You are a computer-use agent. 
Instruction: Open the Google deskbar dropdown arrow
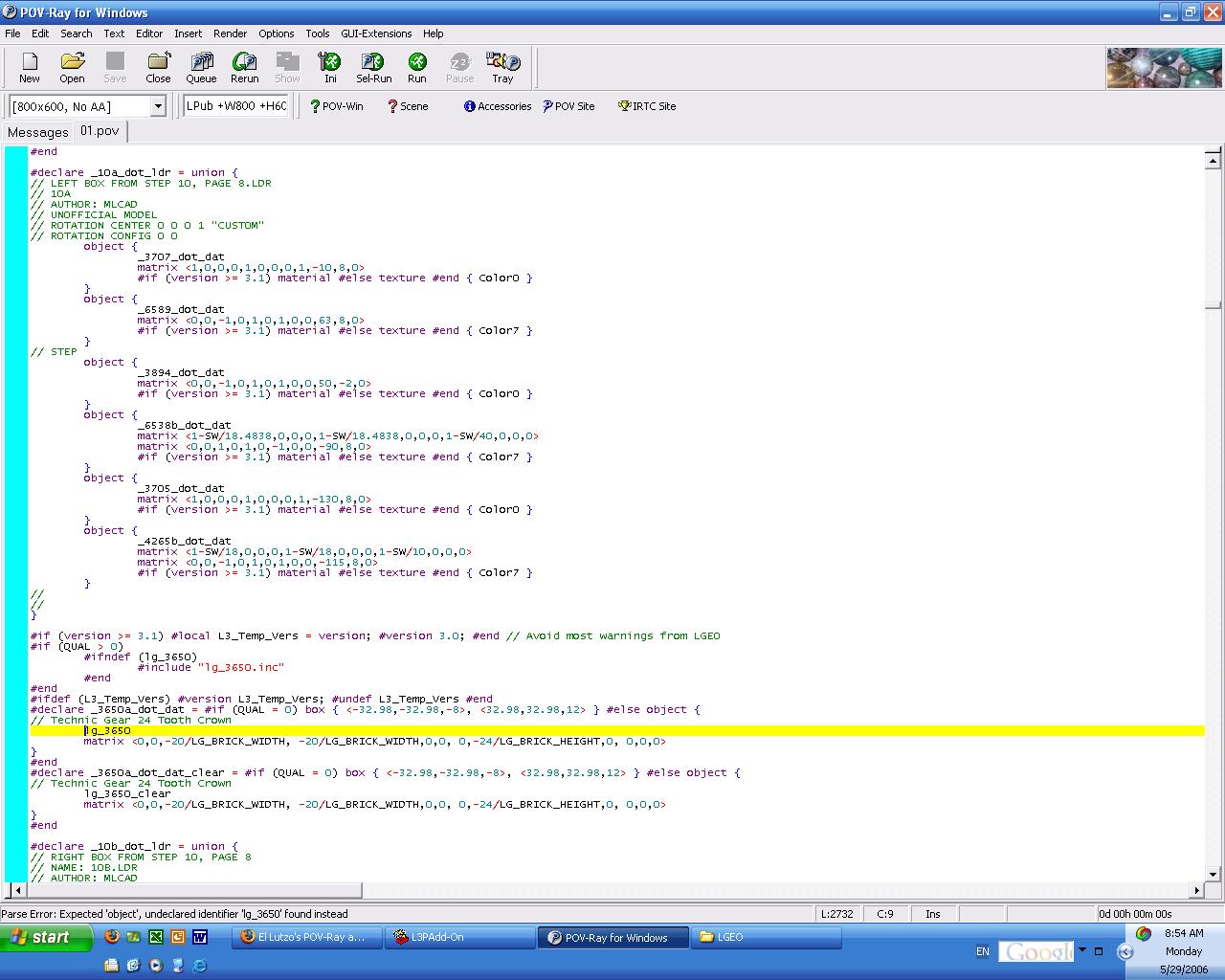point(1082,950)
